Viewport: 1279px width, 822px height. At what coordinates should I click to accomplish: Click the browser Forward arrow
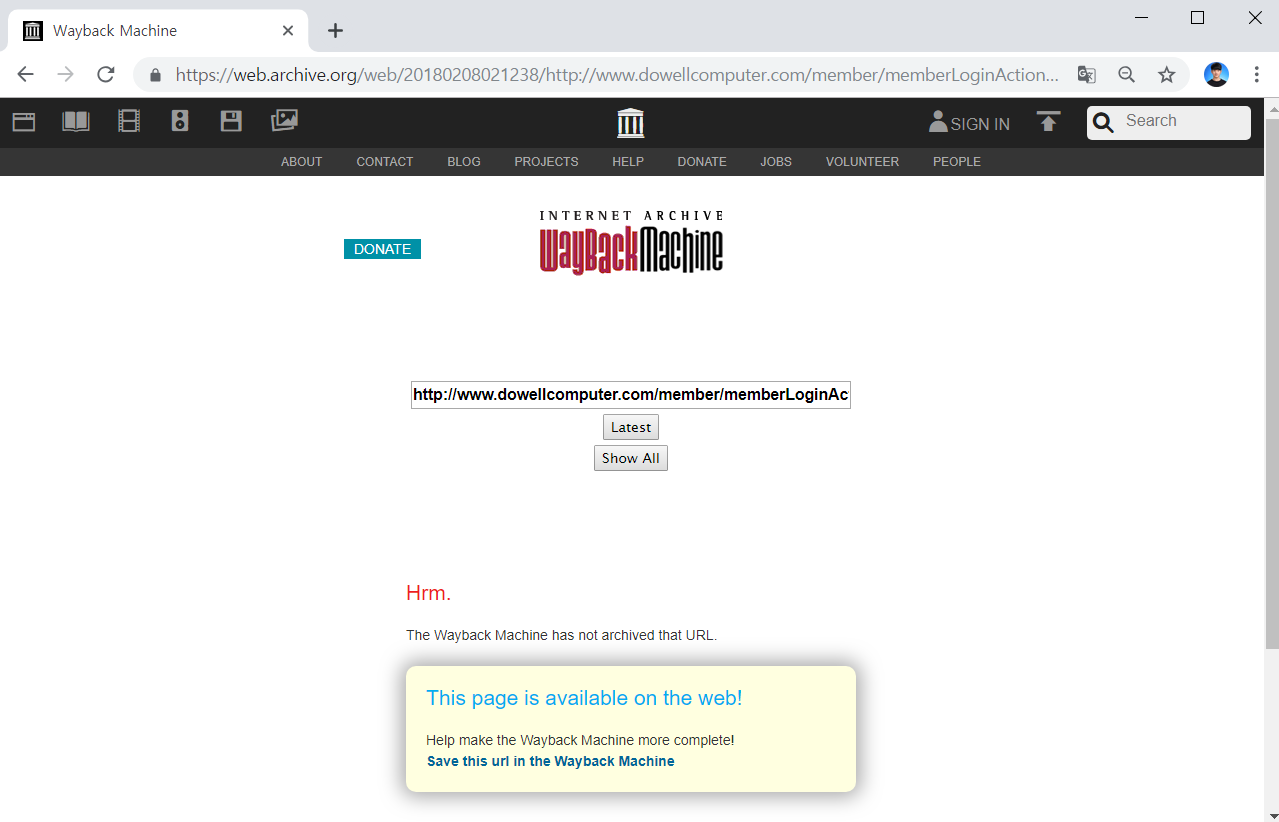tap(65, 74)
